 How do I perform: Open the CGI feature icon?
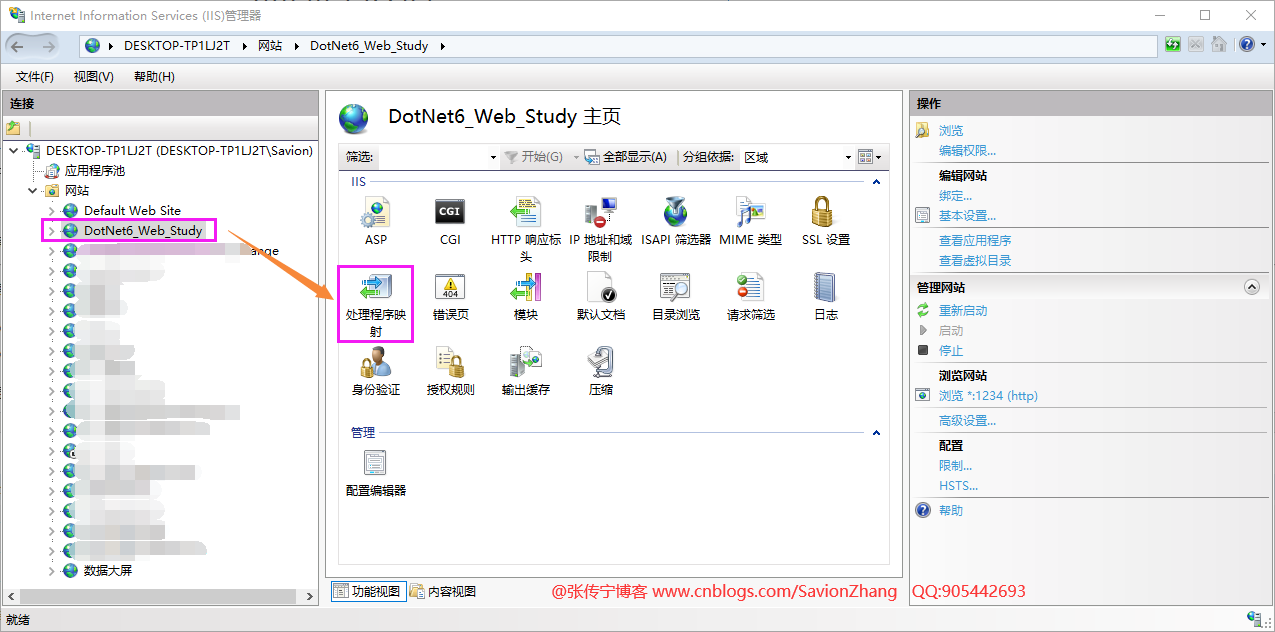point(450,212)
